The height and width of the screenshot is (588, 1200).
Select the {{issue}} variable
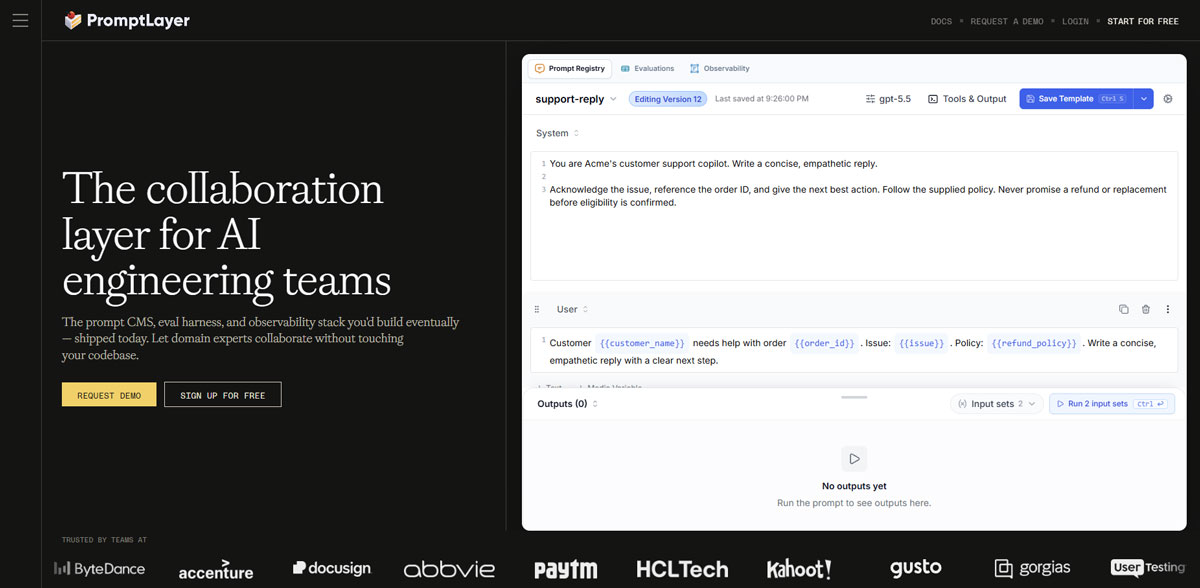pyautogui.click(x=921, y=343)
